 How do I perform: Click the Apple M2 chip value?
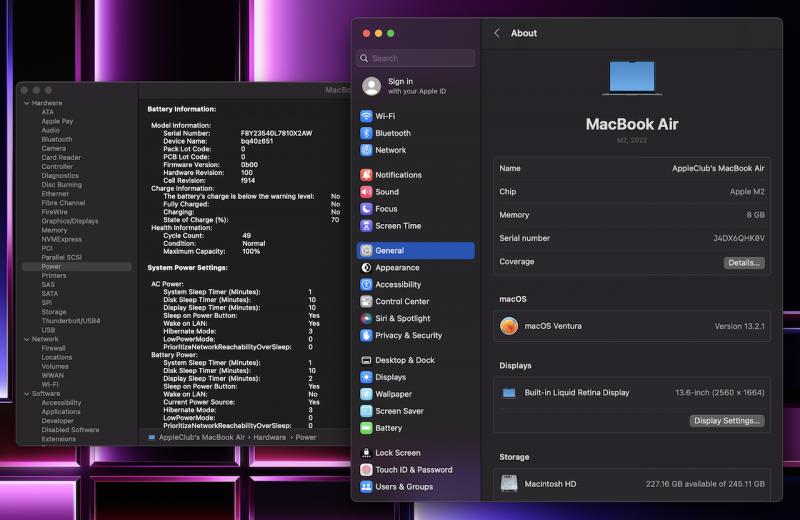(x=747, y=191)
